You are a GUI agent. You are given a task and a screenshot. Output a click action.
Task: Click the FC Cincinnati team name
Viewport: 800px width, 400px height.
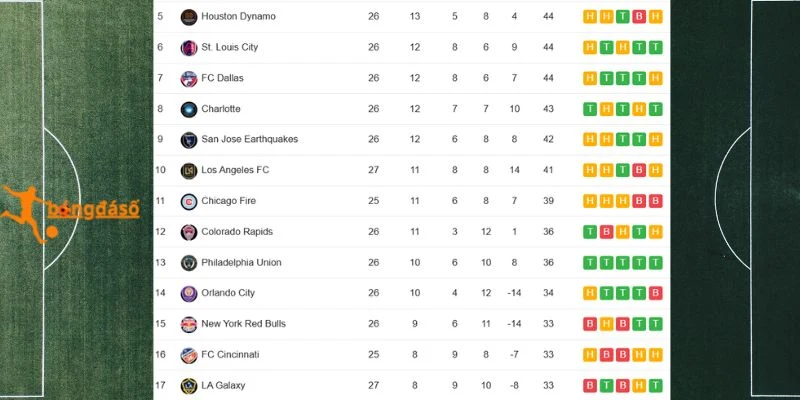coord(230,354)
